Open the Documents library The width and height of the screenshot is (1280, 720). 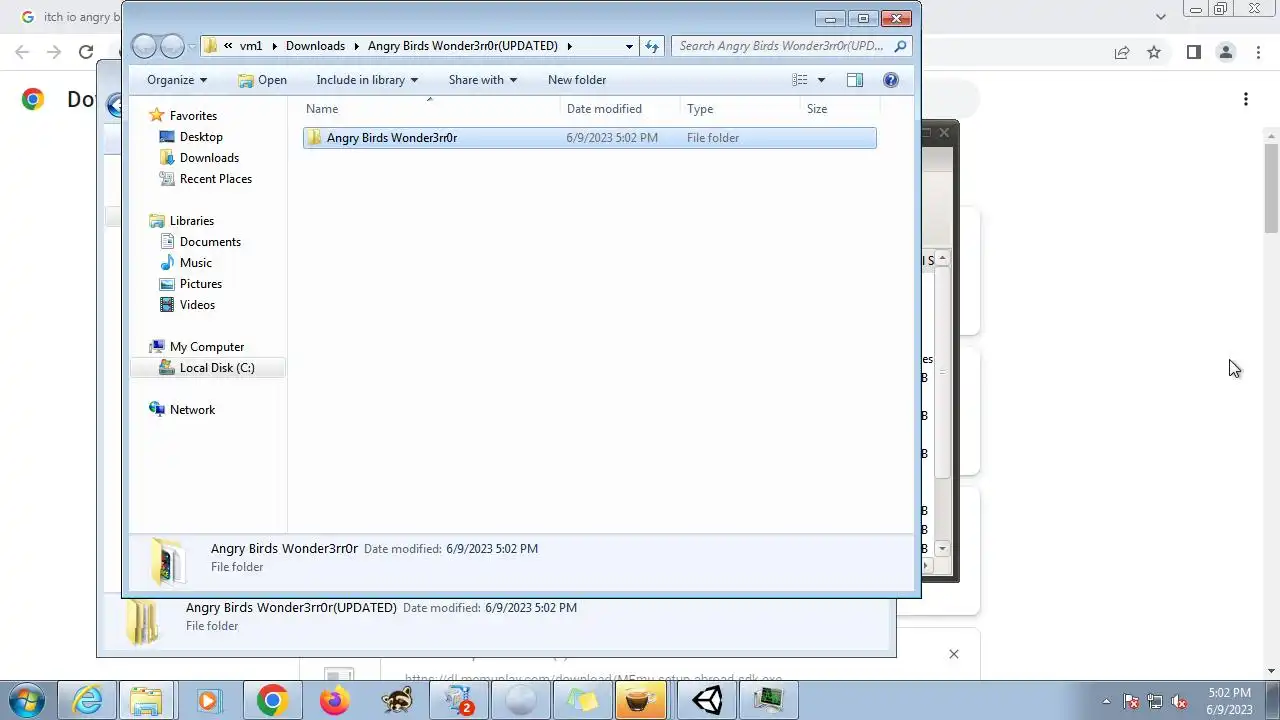[210, 242]
